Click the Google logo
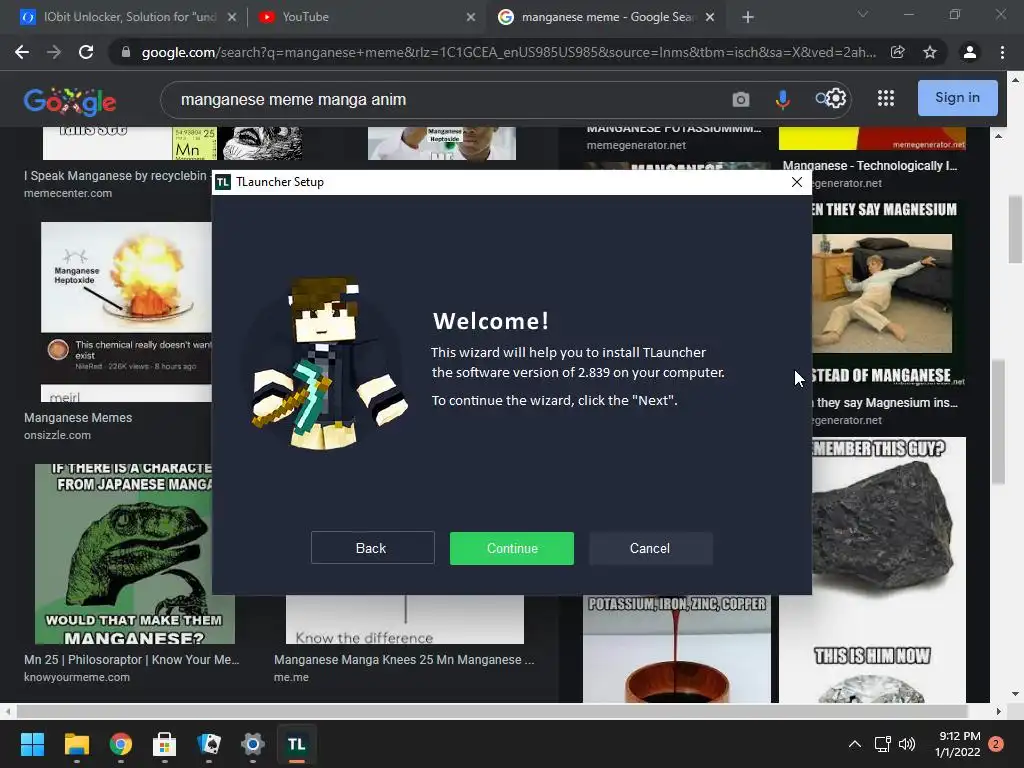The width and height of the screenshot is (1024, 768). 70,101
